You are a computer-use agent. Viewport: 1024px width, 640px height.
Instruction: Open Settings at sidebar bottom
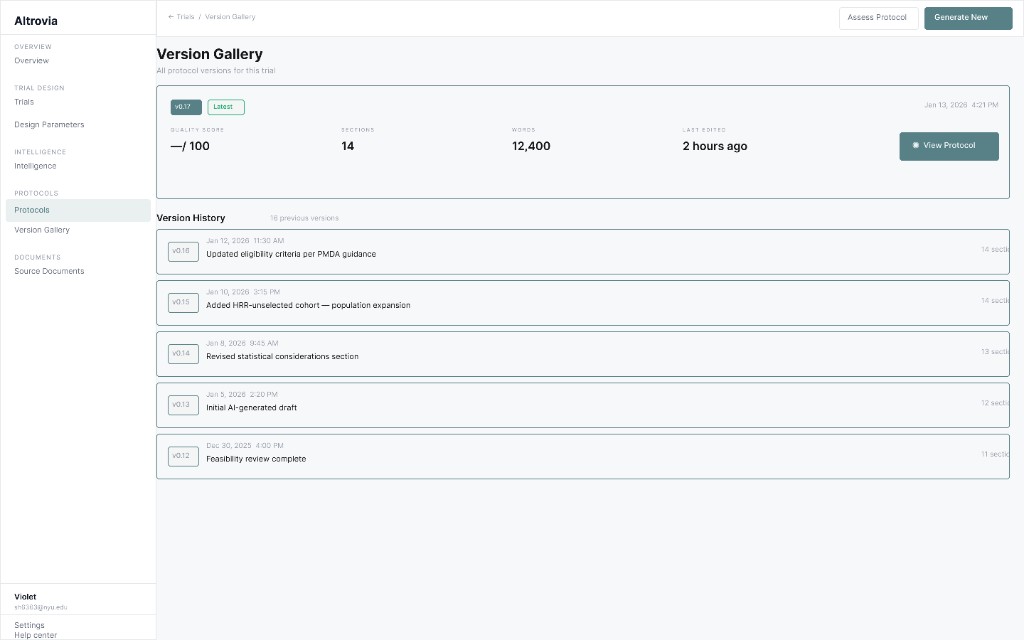pos(29,624)
